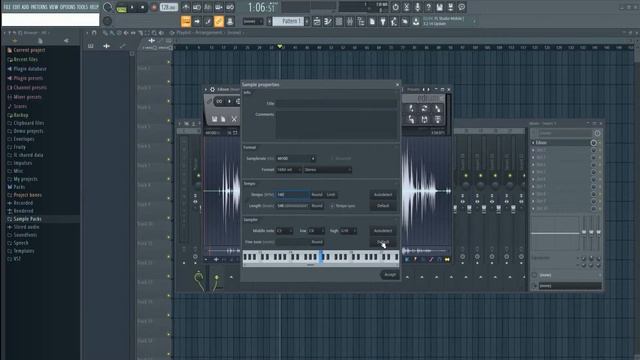Click the Stop button in the transport
Image resolution: width=640 pixels, height=360 pixels.
click(x=142, y=7)
